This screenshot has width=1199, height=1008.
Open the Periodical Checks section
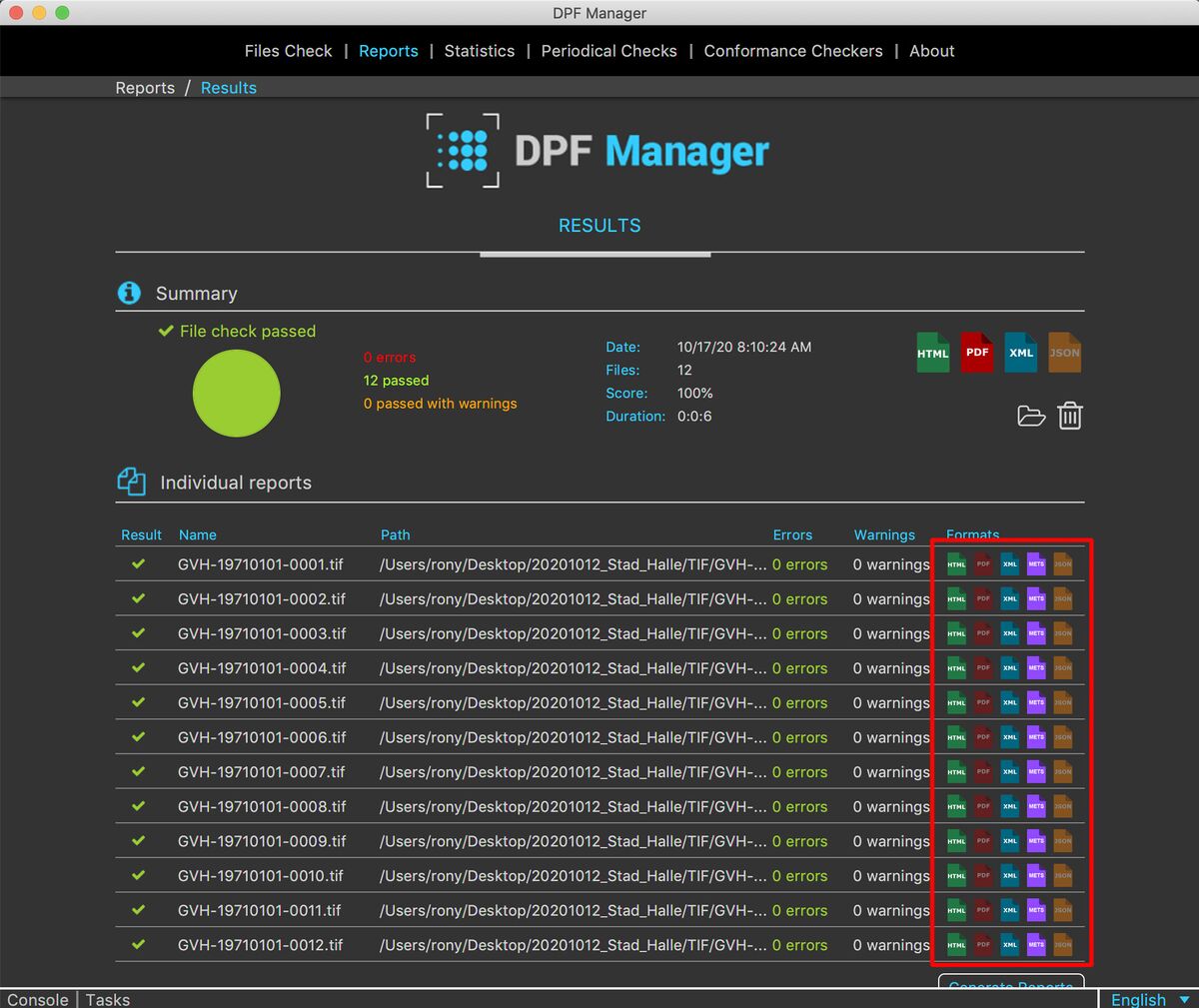point(608,51)
